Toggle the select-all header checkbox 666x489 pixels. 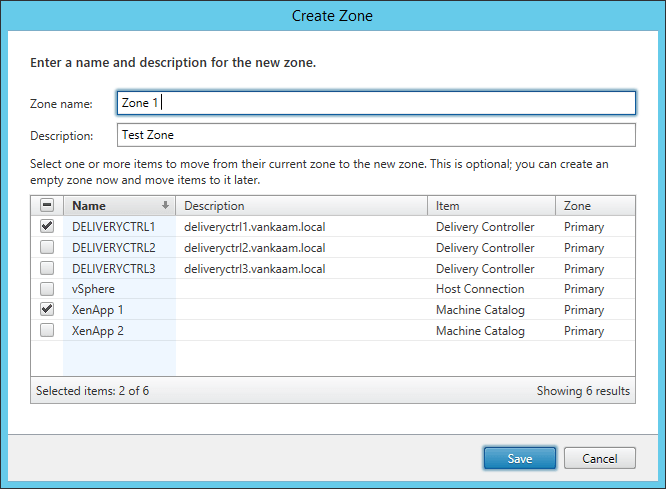click(x=47, y=206)
